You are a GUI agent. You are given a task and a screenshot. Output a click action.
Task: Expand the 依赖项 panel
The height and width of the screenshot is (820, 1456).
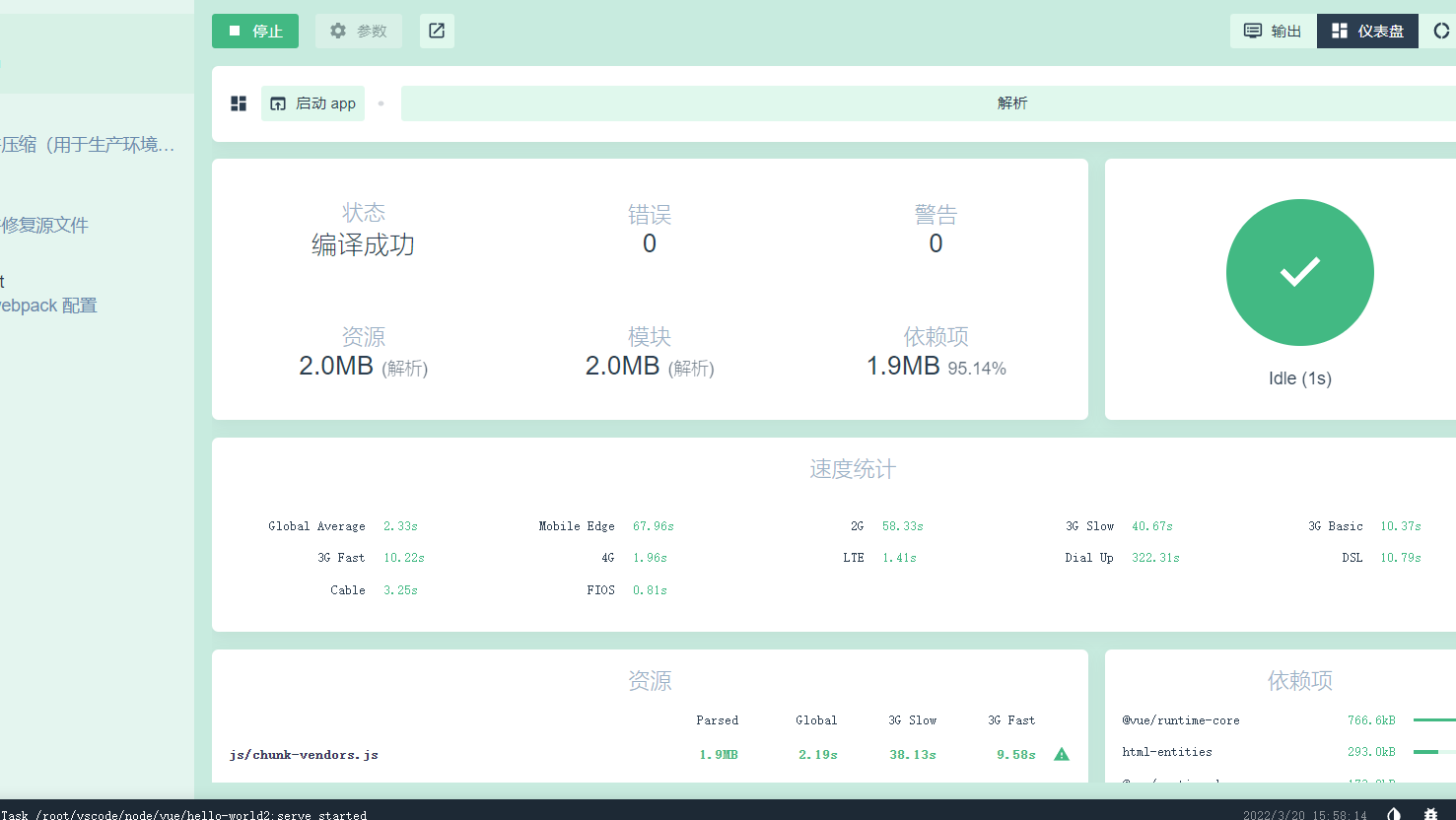[1299, 680]
